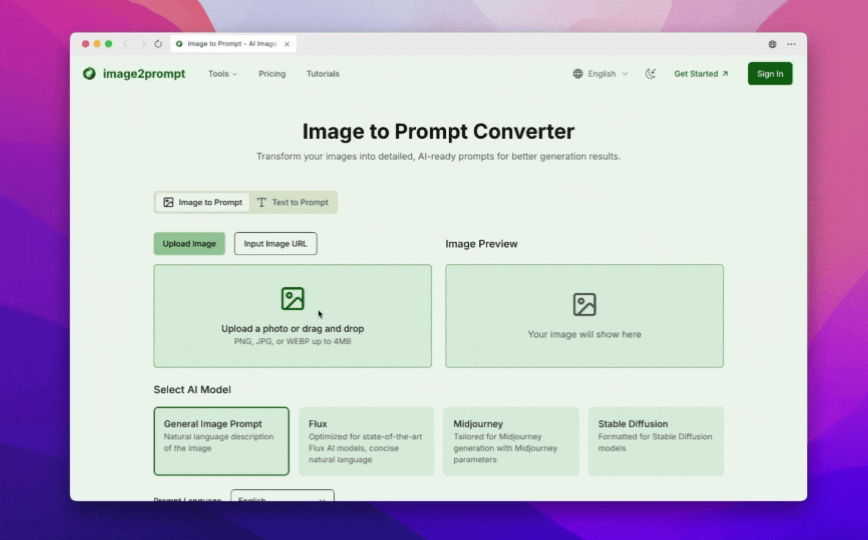Expand the Tools menu
This screenshot has height=540, width=868.
[223, 74]
